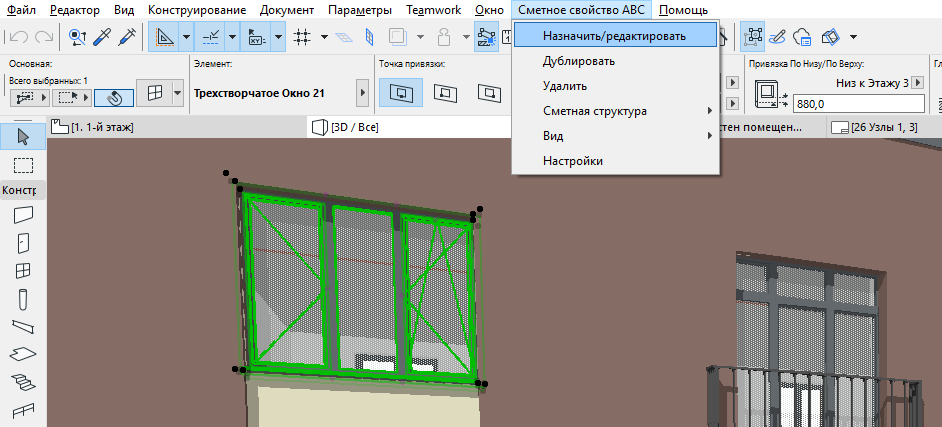Open the dropdown arrow after the 3D box icon
The width and height of the screenshot is (942, 427).
(854, 37)
